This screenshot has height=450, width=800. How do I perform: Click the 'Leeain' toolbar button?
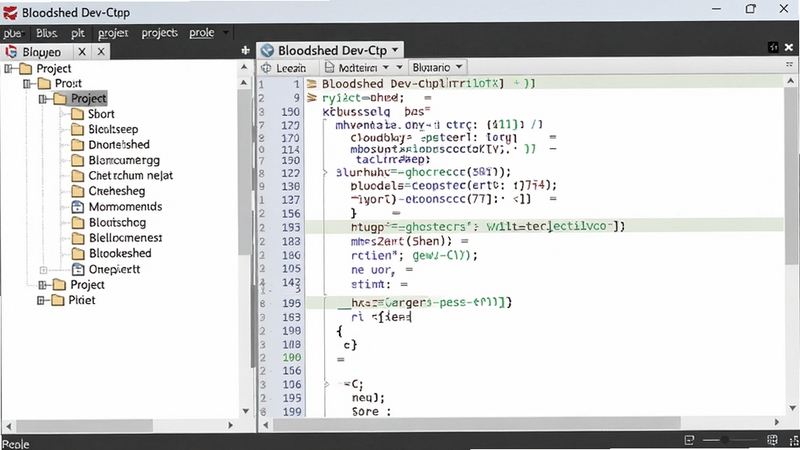point(284,68)
